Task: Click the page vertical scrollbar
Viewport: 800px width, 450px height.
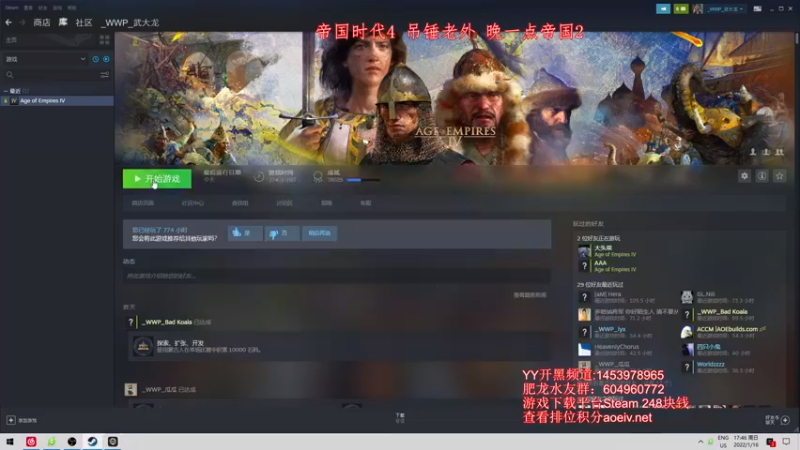Action: (796, 38)
